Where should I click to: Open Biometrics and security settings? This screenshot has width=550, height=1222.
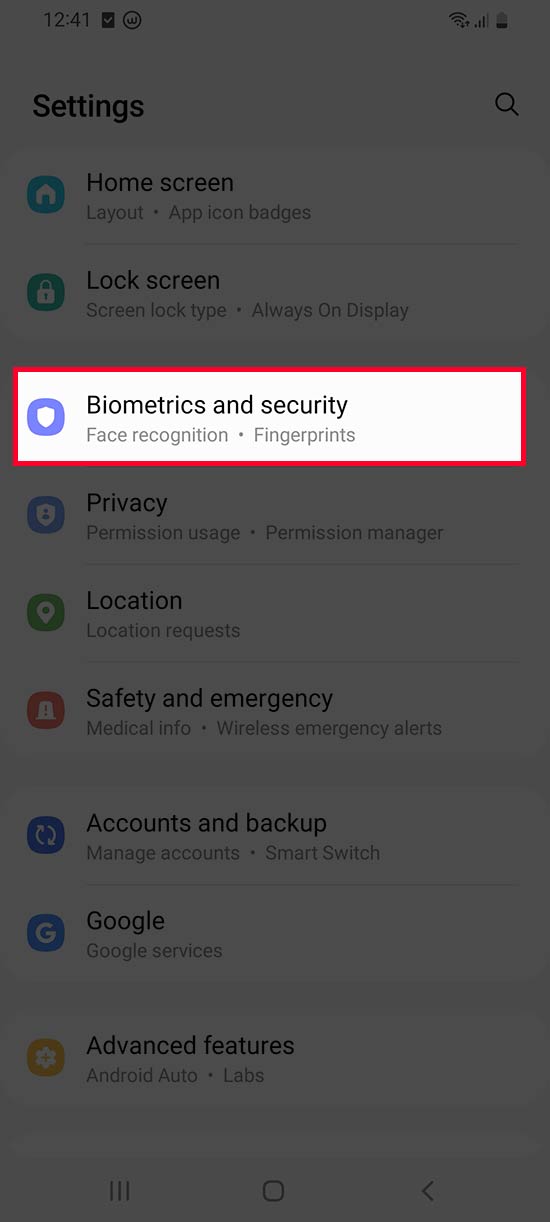pos(270,418)
